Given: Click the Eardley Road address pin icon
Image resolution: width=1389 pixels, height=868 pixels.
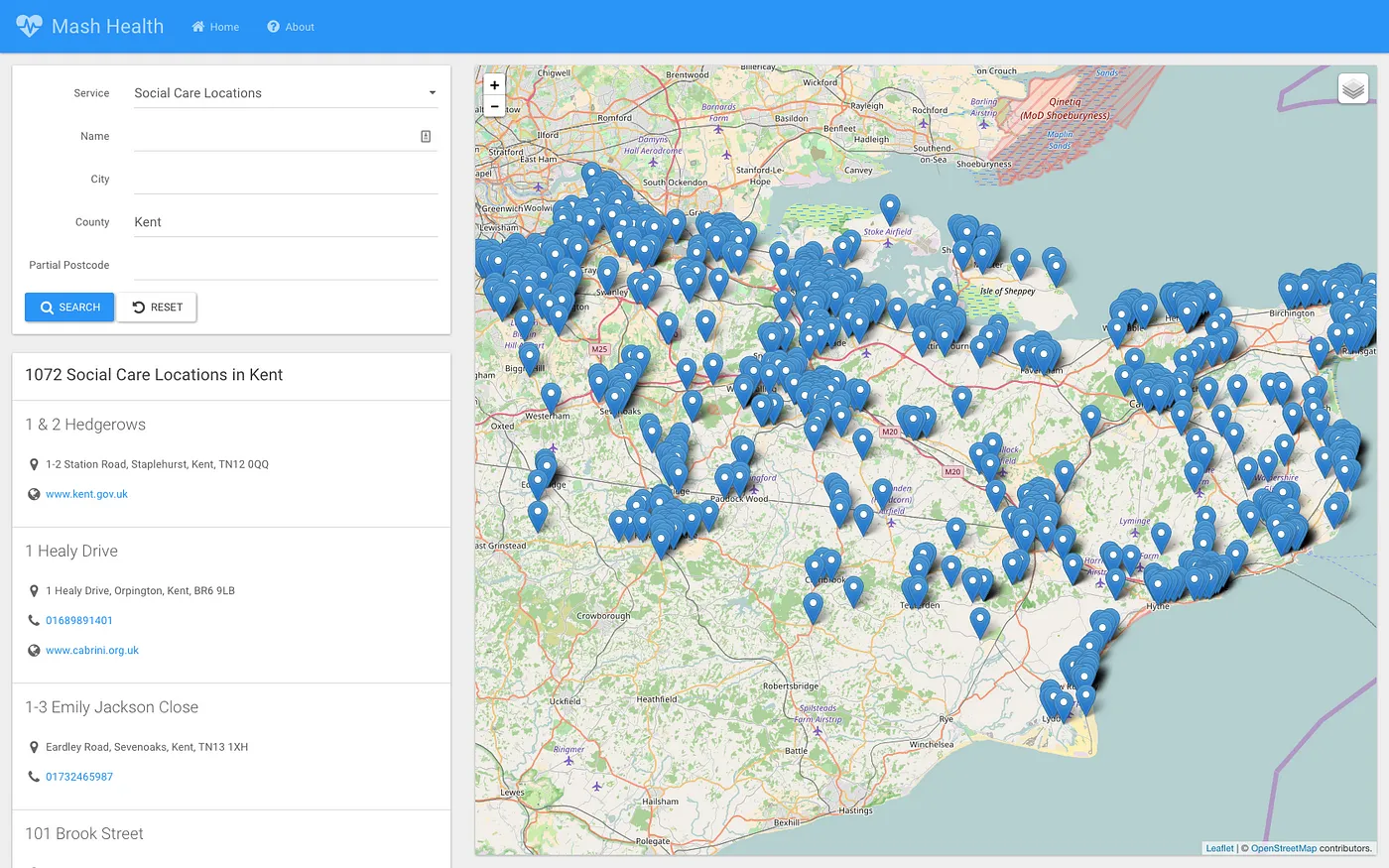Looking at the screenshot, I should [x=34, y=747].
